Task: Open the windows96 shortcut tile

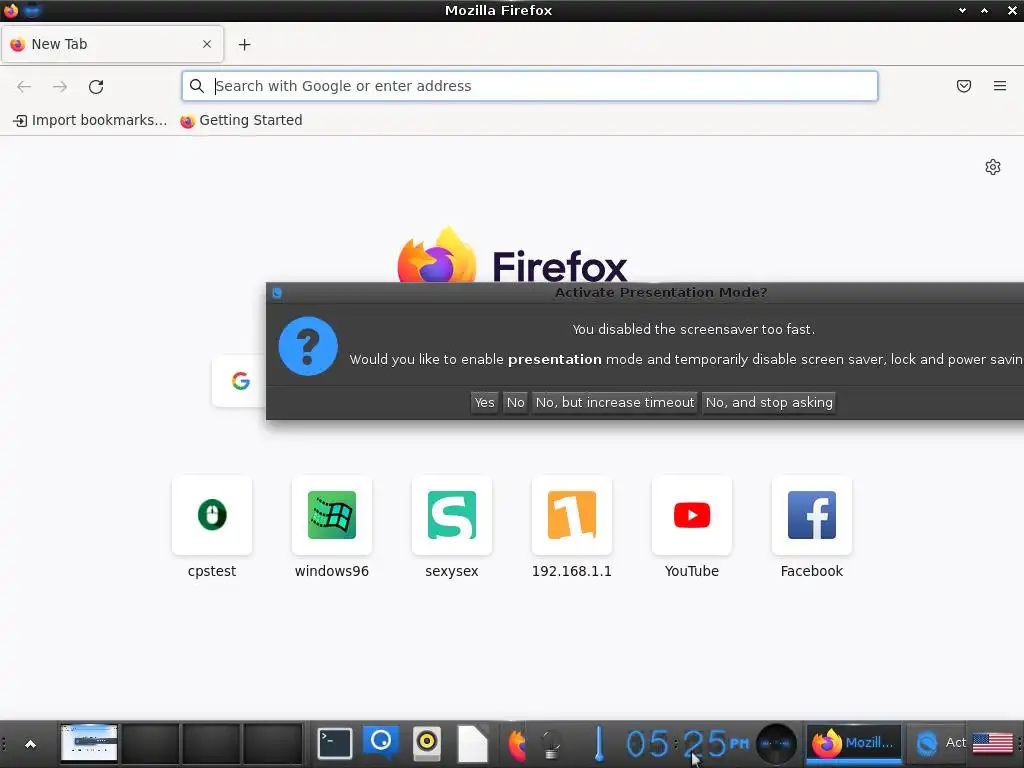Action: click(332, 528)
